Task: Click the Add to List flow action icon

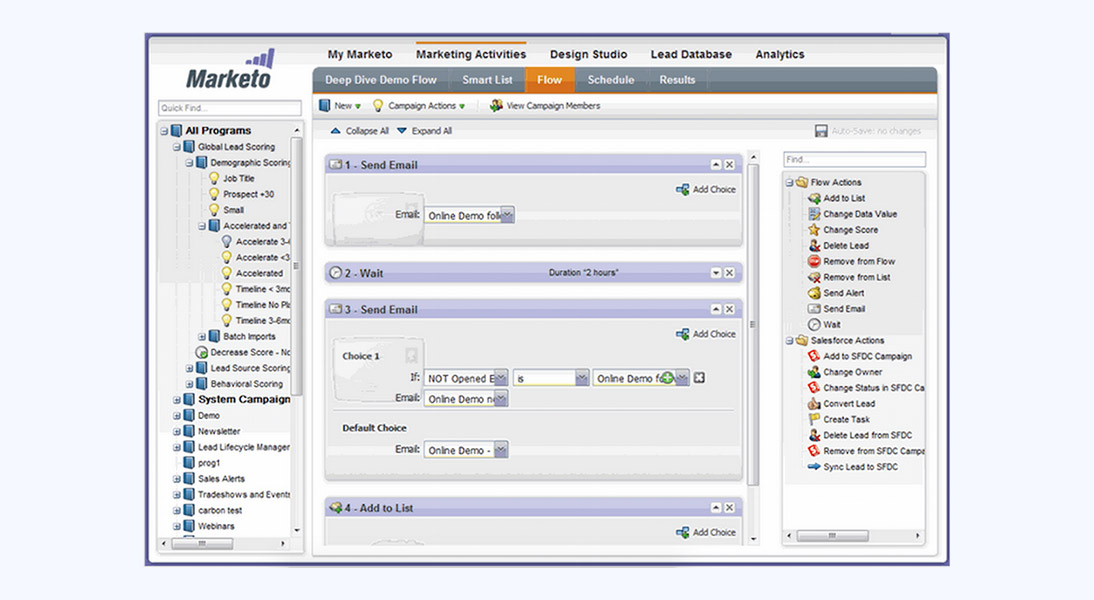Action: 814,198
